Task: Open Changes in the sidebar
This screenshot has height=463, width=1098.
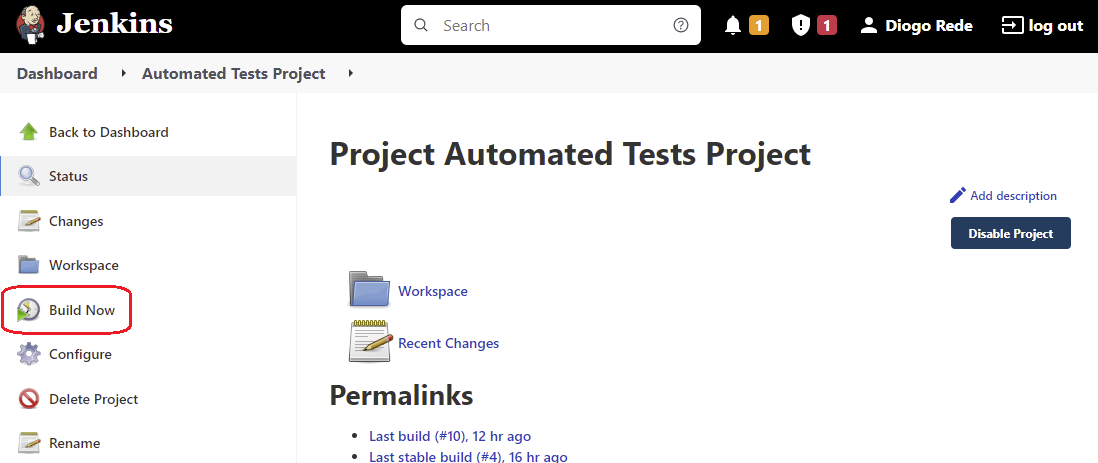Action: 76,221
